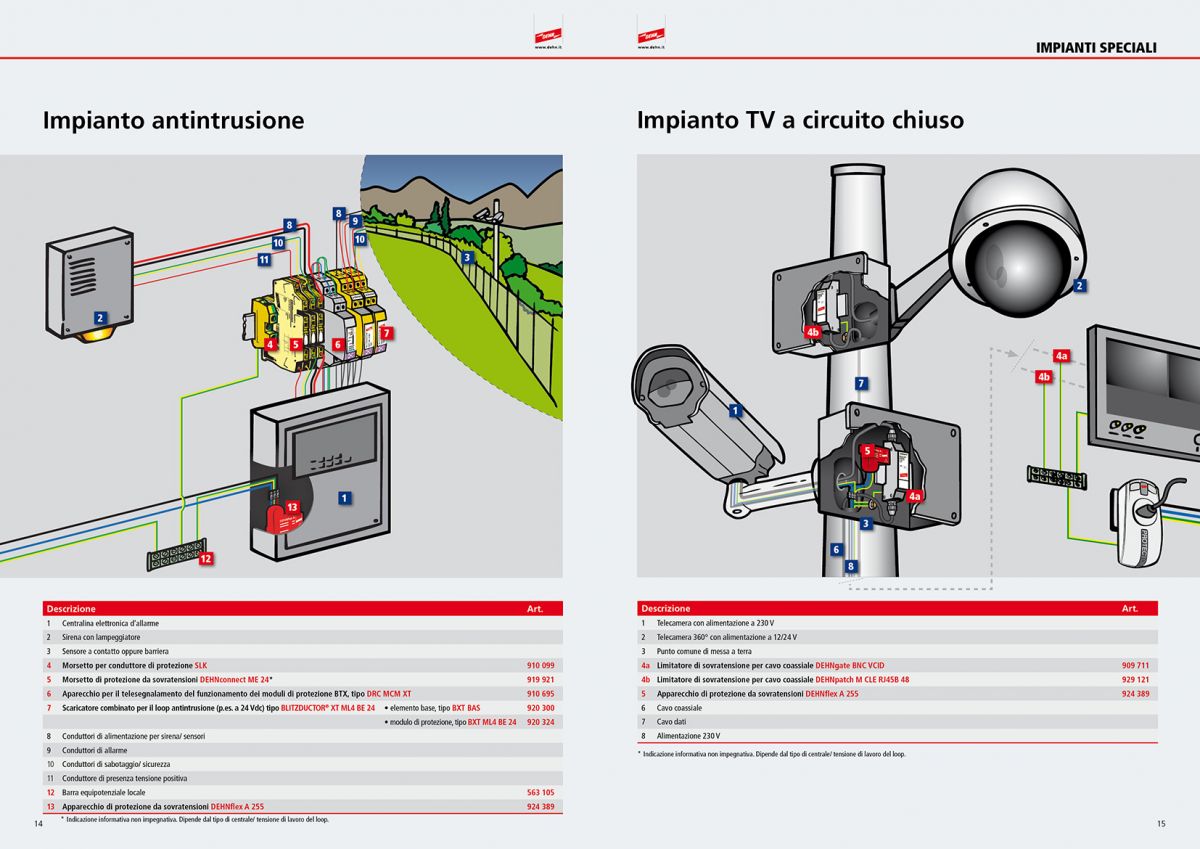Image resolution: width=1200 pixels, height=849 pixels.
Task: Choose article 924 389 in the TV table
Action: (x=1135, y=693)
